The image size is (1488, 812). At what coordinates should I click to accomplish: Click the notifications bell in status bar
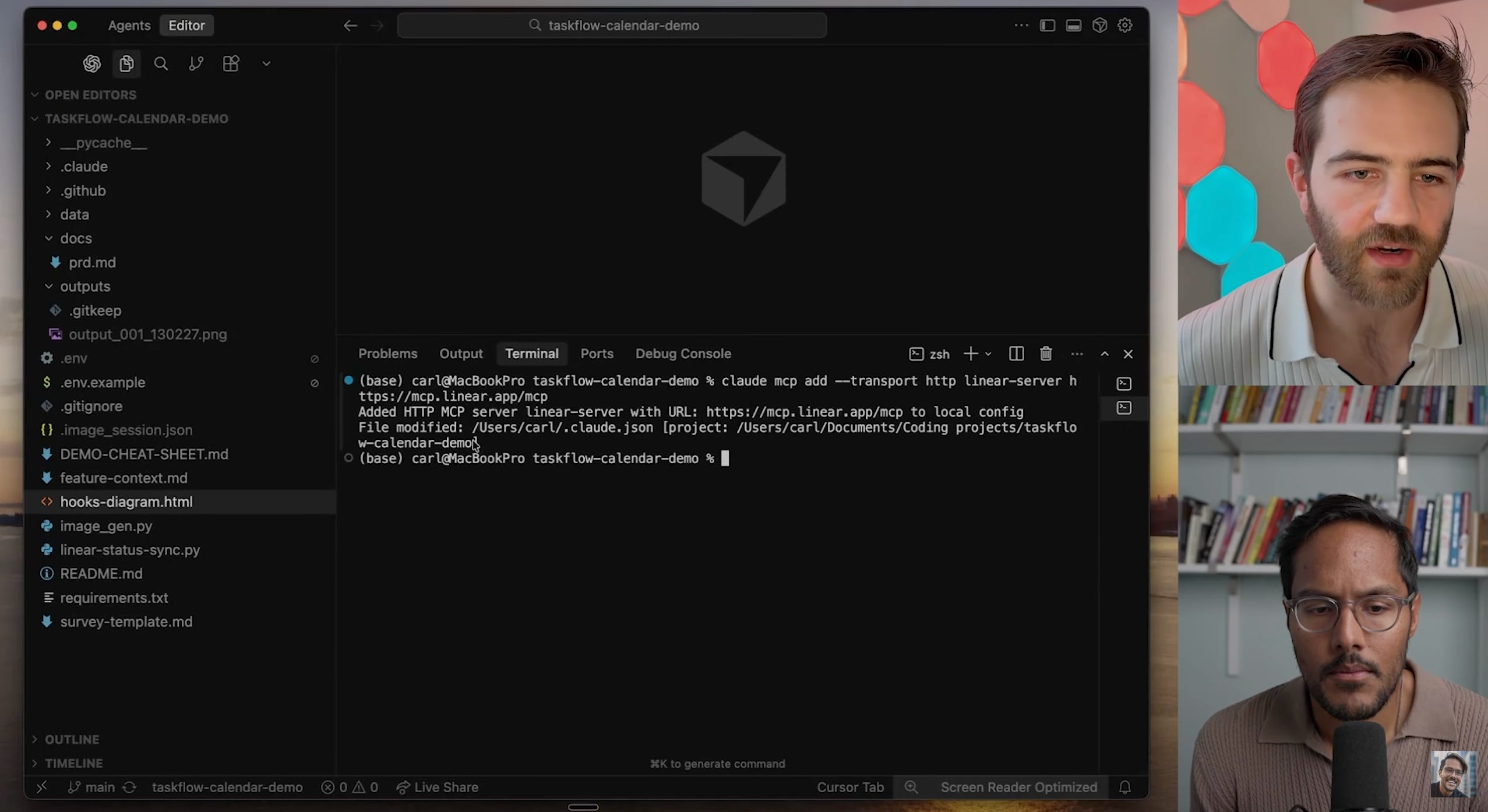(1125, 788)
